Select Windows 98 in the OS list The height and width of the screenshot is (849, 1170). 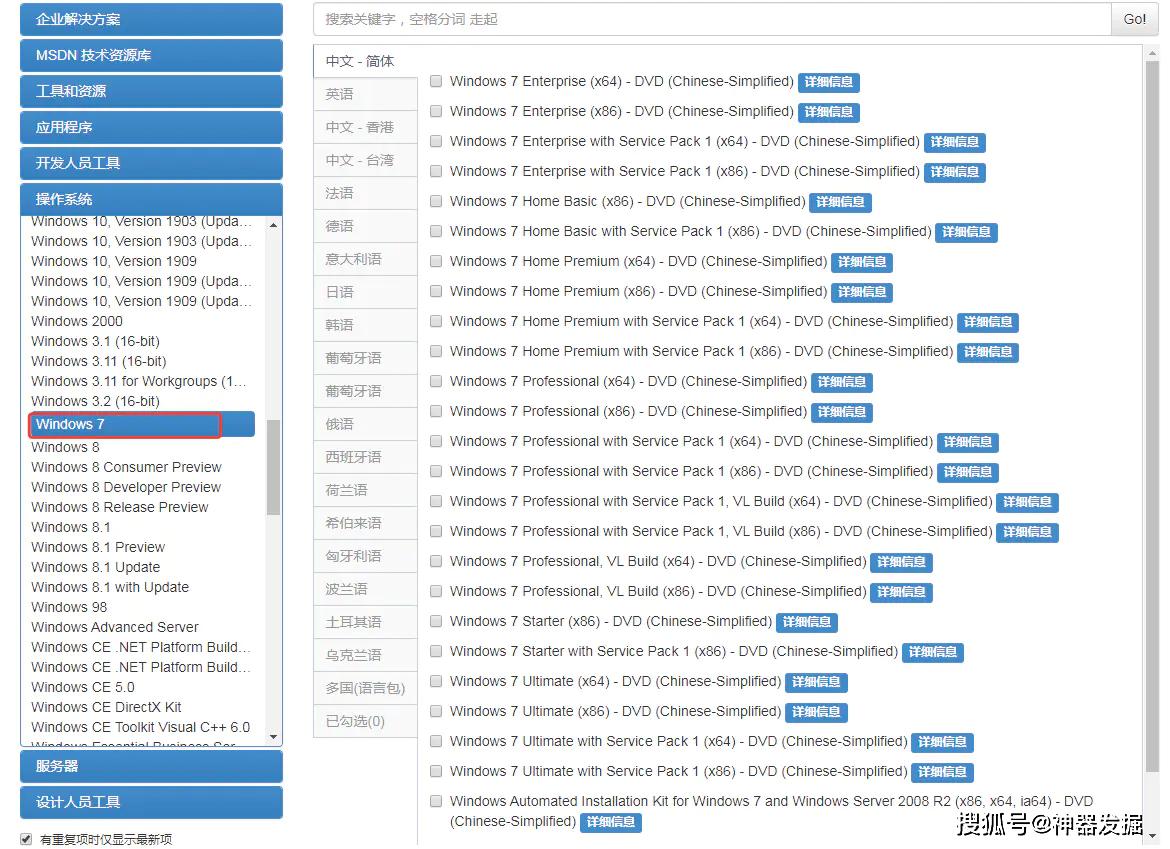[x=69, y=607]
